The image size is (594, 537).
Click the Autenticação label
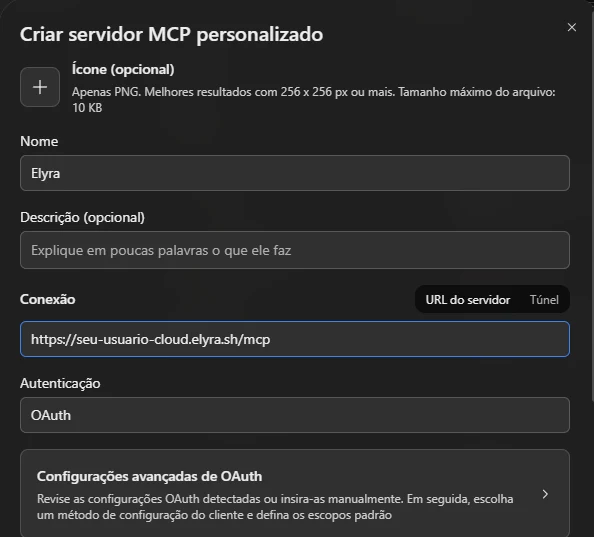[60, 383]
